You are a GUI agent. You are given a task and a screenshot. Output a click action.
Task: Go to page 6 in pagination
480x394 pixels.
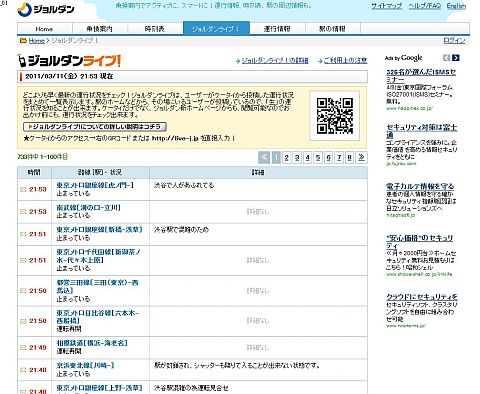tap(328, 157)
